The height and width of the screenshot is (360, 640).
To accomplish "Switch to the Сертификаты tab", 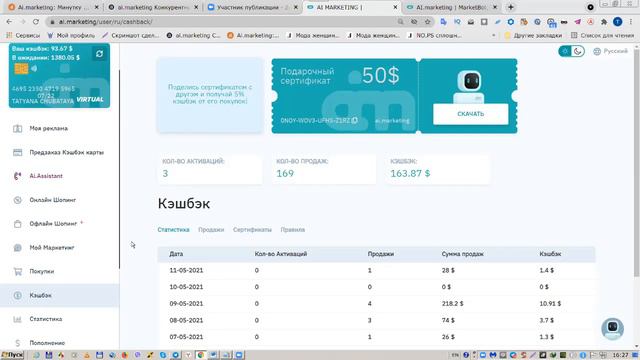I will pos(252,230).
